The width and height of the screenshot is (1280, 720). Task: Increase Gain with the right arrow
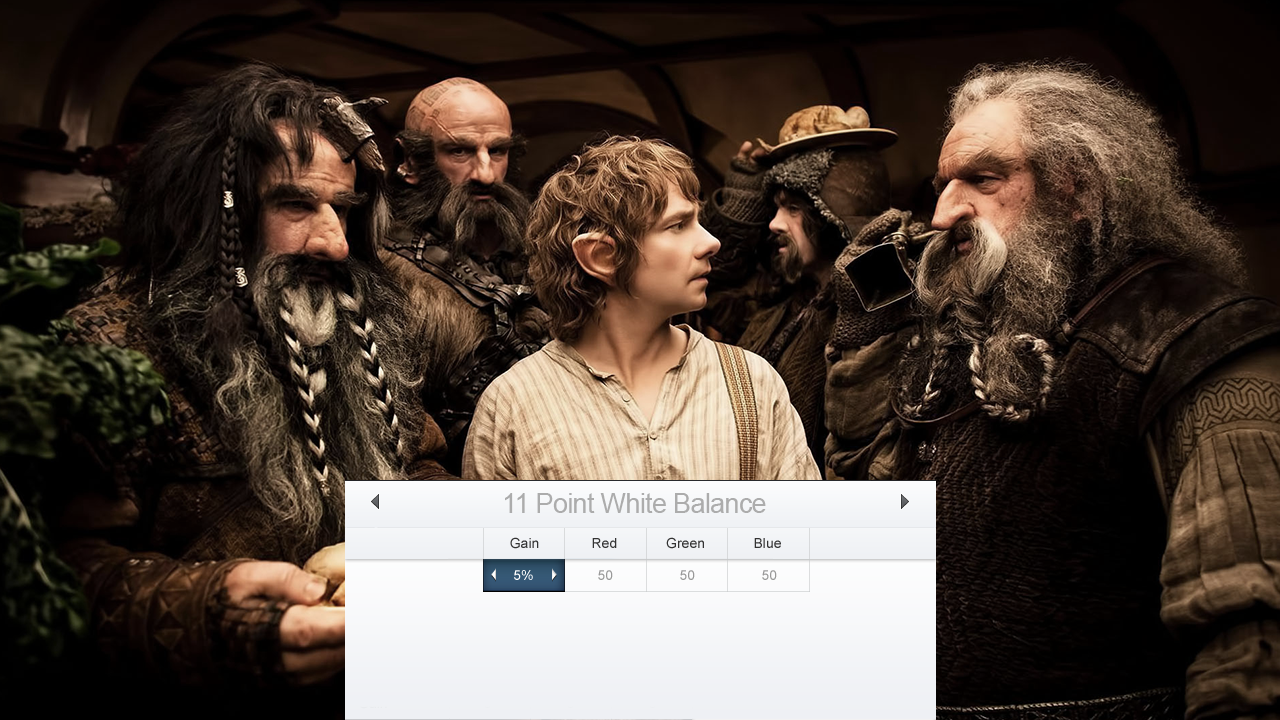pos(554,575)
